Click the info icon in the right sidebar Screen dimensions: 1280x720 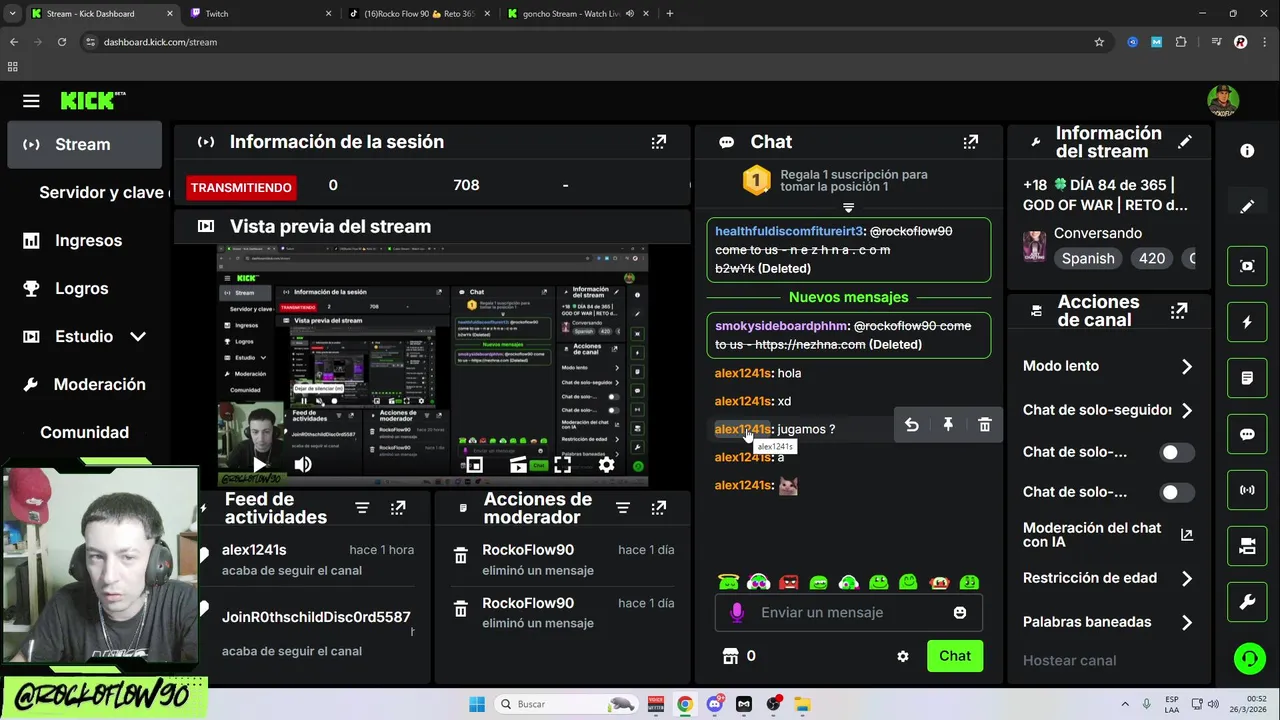tap(1247, 151)
